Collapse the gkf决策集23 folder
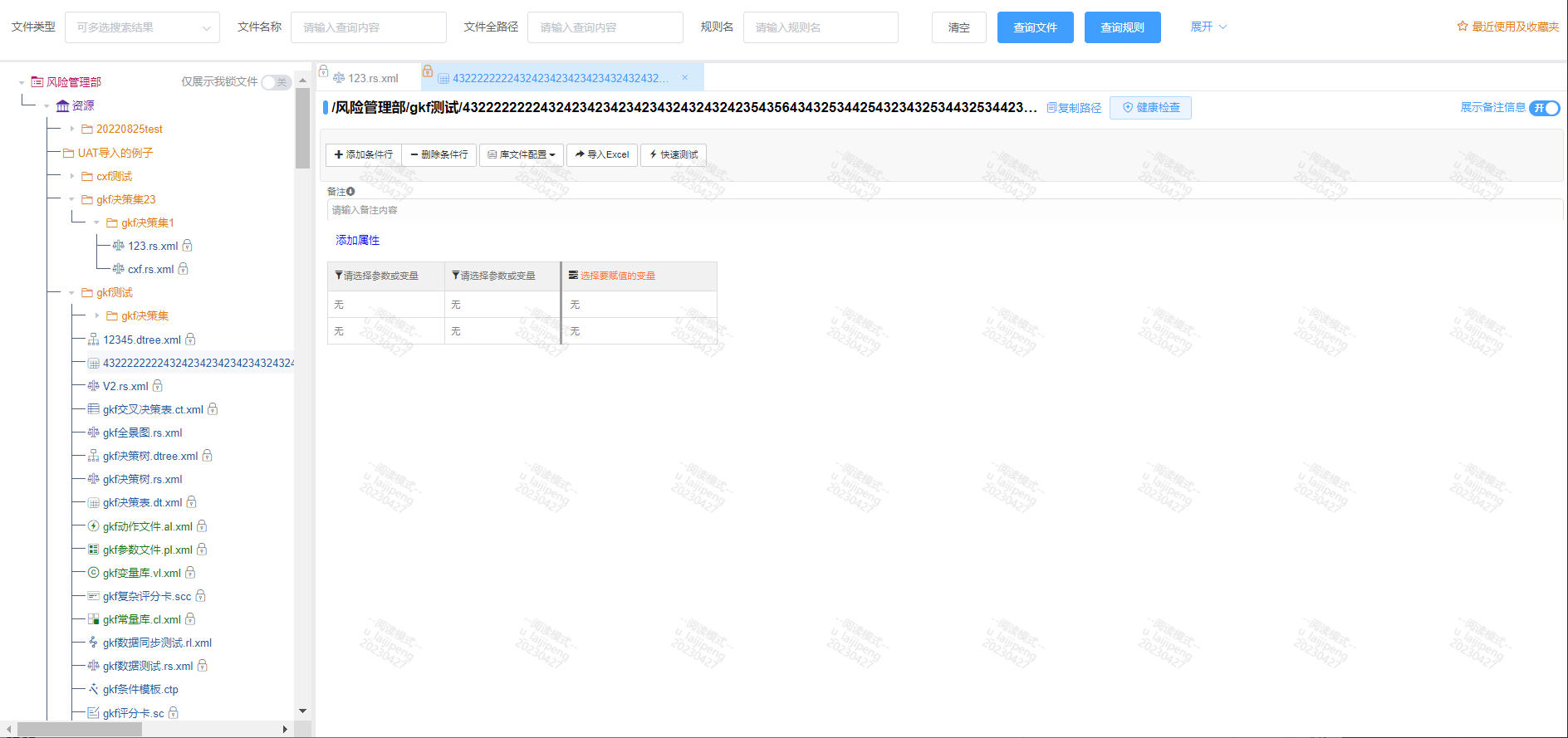The image size is (1568, 738). click(x=72, y=199)
